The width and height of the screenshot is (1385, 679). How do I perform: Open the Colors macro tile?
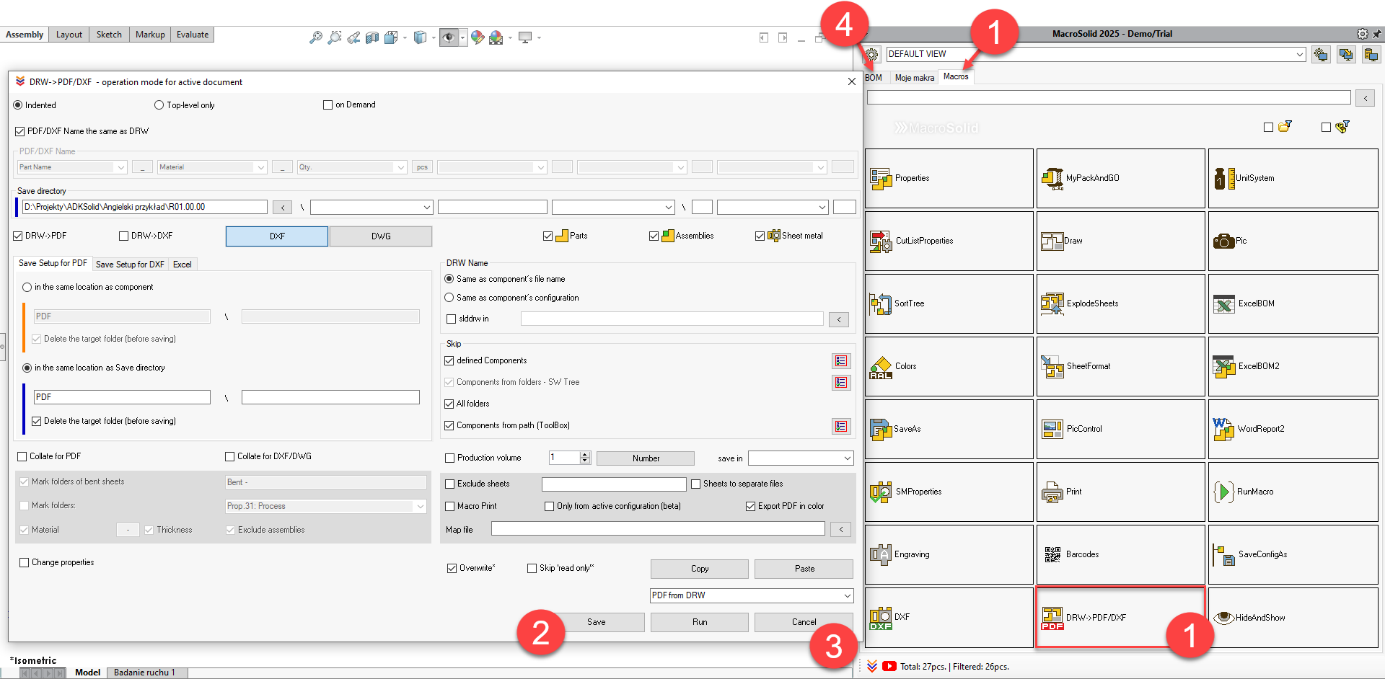pos(948,366)
